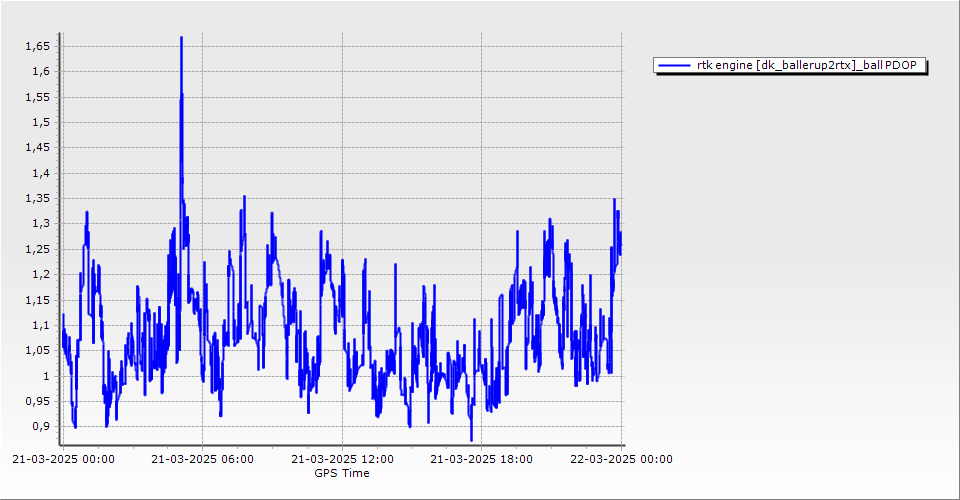Click the 1,5 y-axis value
960x500 pixels.
(x=41, y=122)
